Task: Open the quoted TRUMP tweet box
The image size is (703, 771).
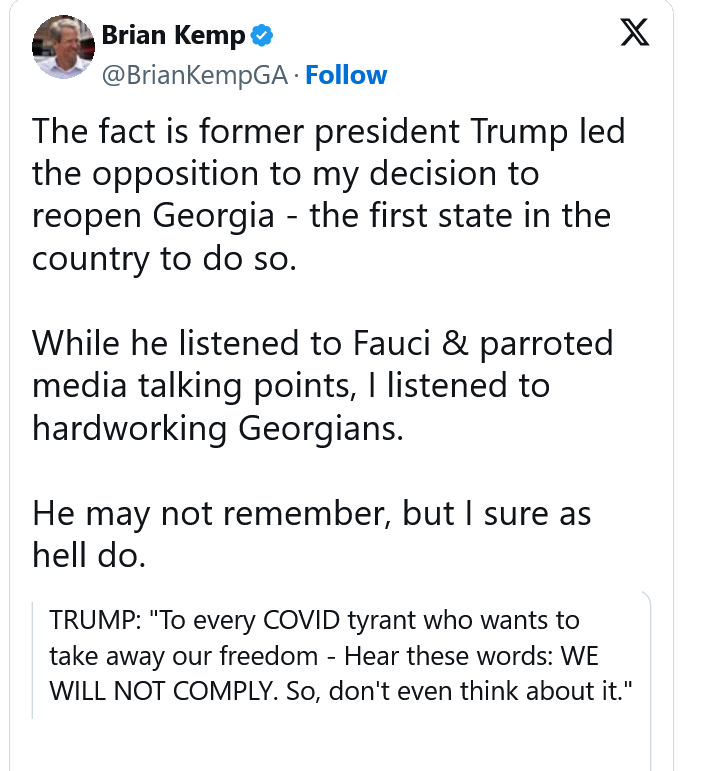Action: [x=340, y=657]
